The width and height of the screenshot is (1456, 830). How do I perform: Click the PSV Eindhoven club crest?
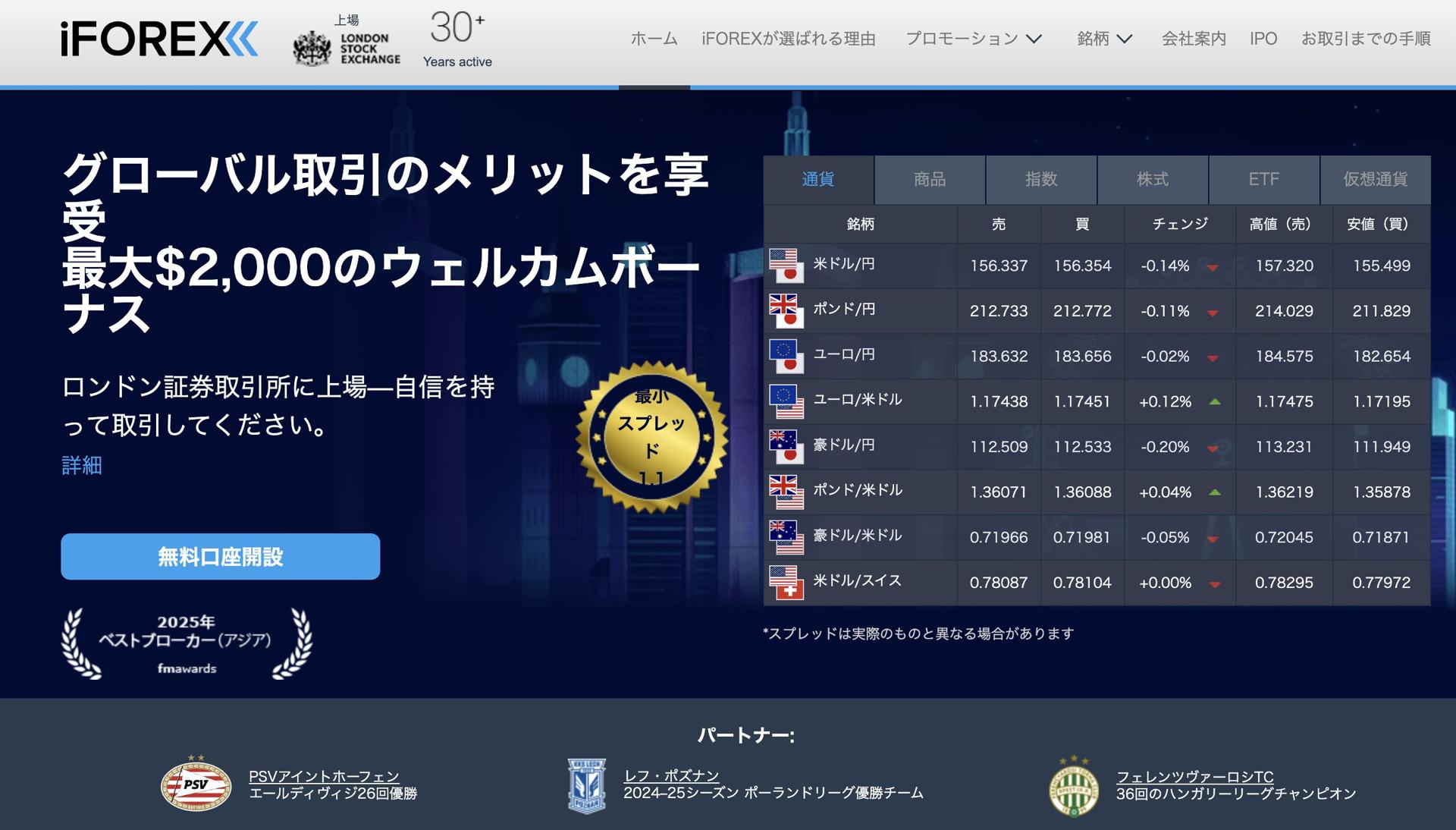(x=196, y=784)
